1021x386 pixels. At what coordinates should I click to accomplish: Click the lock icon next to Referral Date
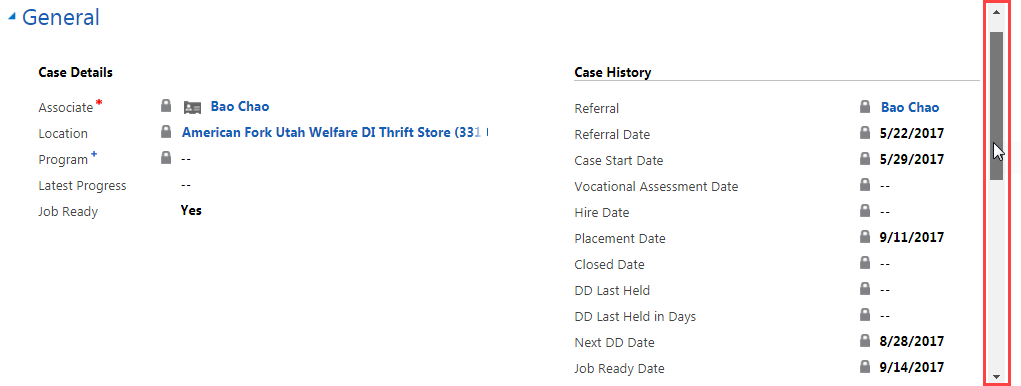coord(865,133)
